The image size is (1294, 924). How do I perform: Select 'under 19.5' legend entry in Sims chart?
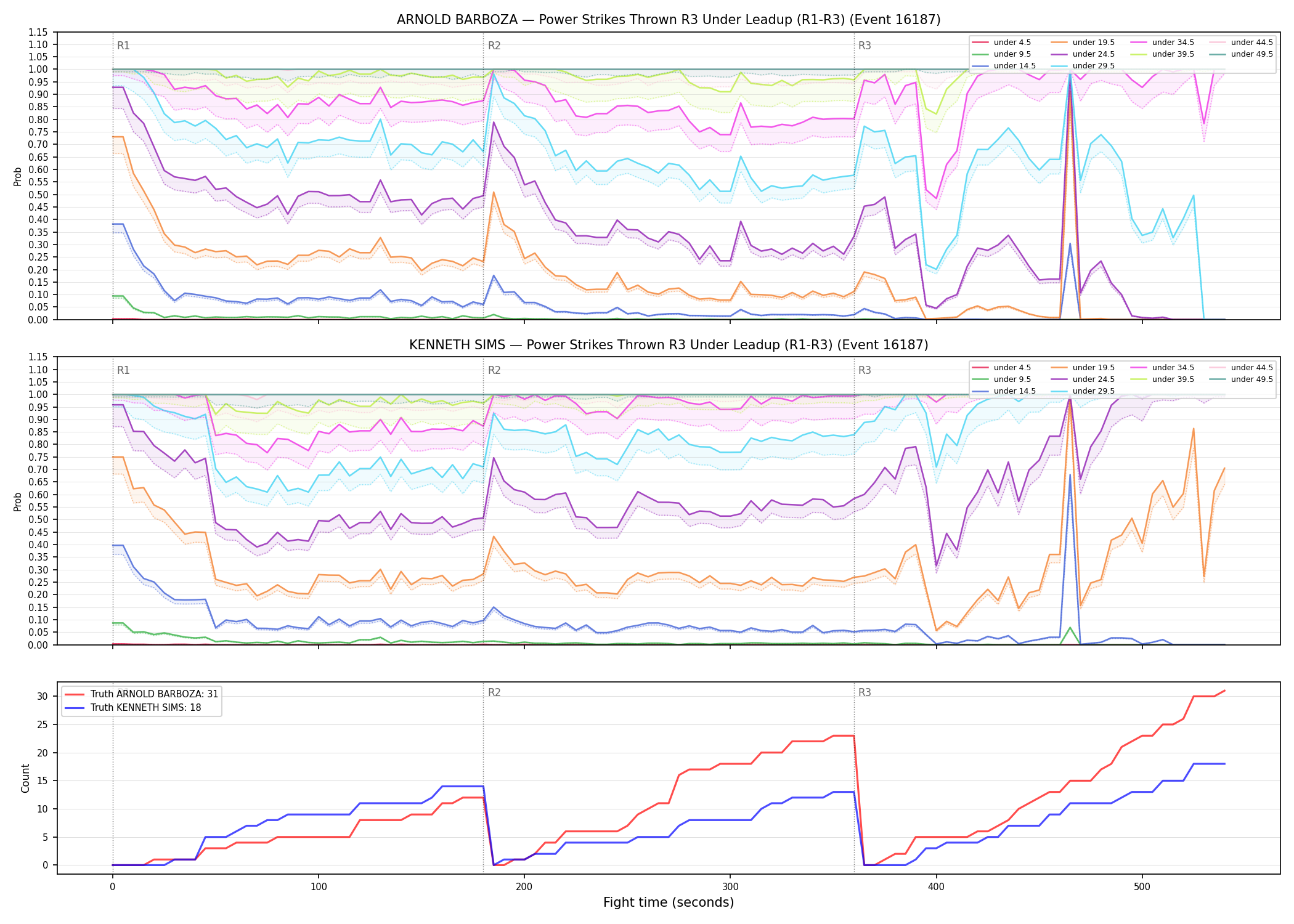1083,368
